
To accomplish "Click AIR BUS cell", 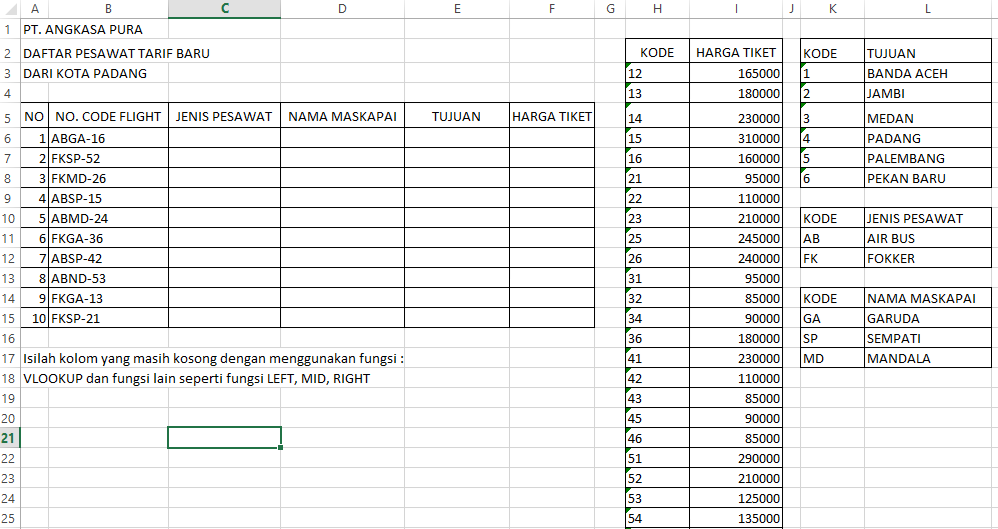I will point(927,238).
